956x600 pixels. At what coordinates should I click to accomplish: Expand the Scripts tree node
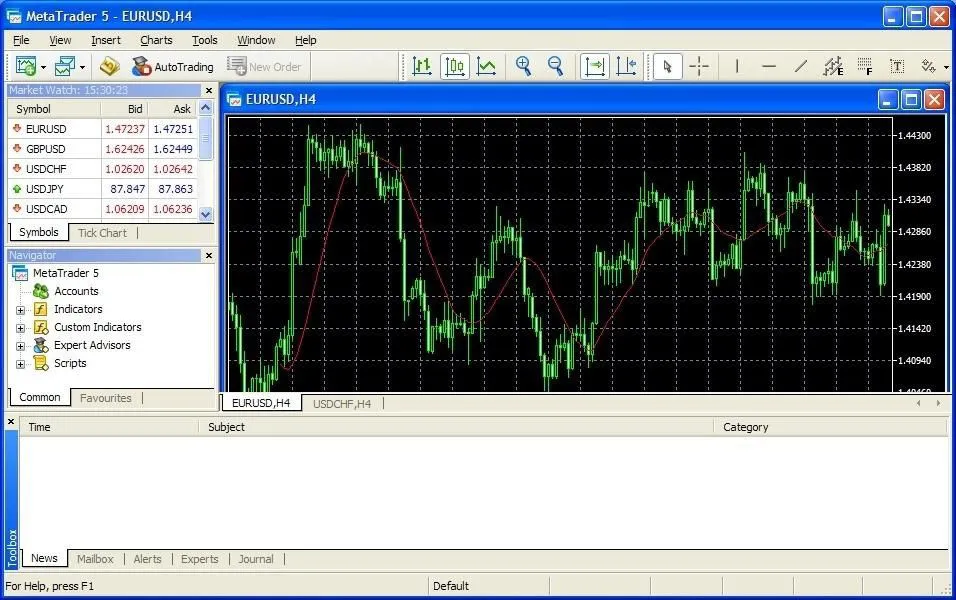point(20,365)
